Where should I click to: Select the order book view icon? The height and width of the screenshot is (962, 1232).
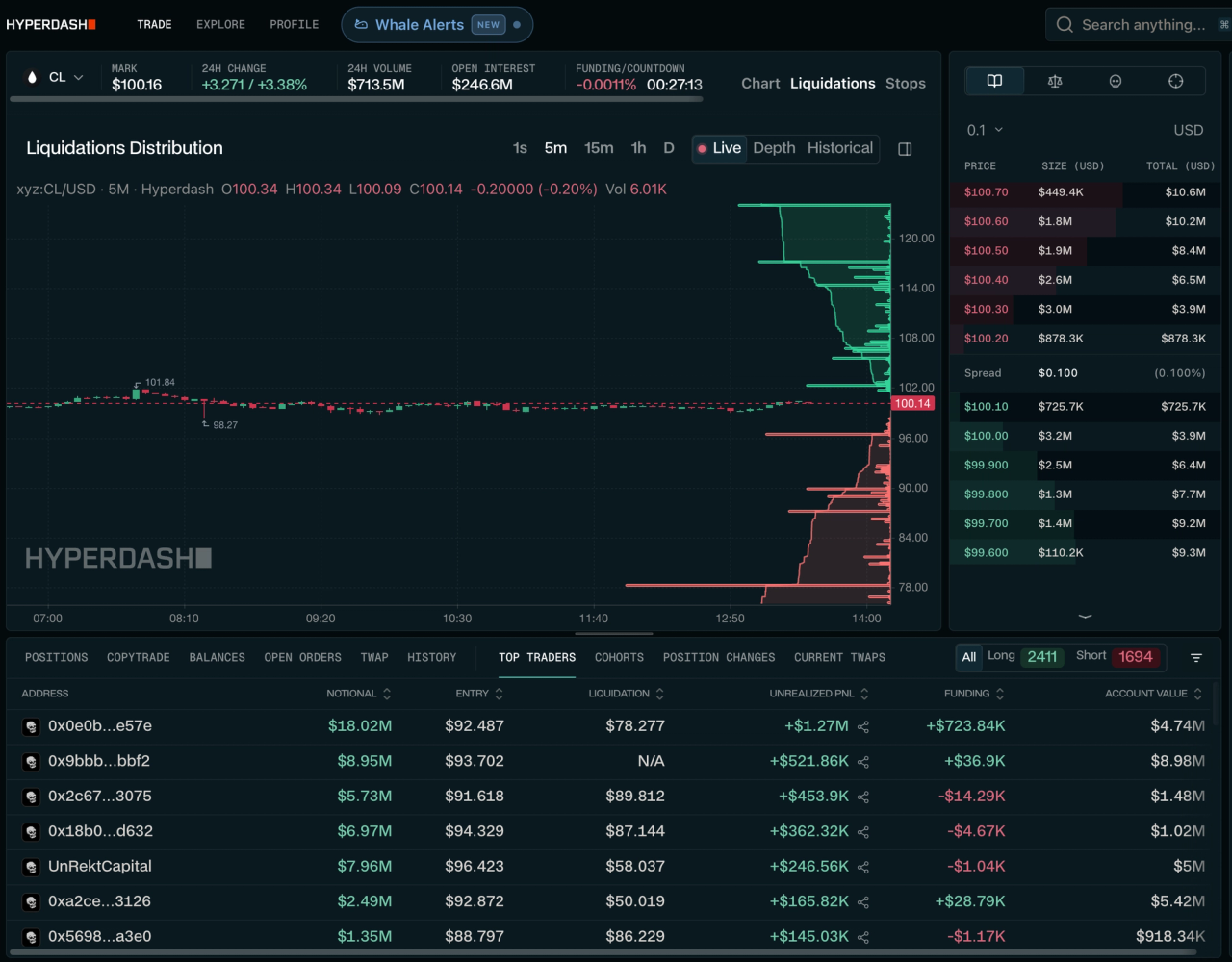click(994, 81)
